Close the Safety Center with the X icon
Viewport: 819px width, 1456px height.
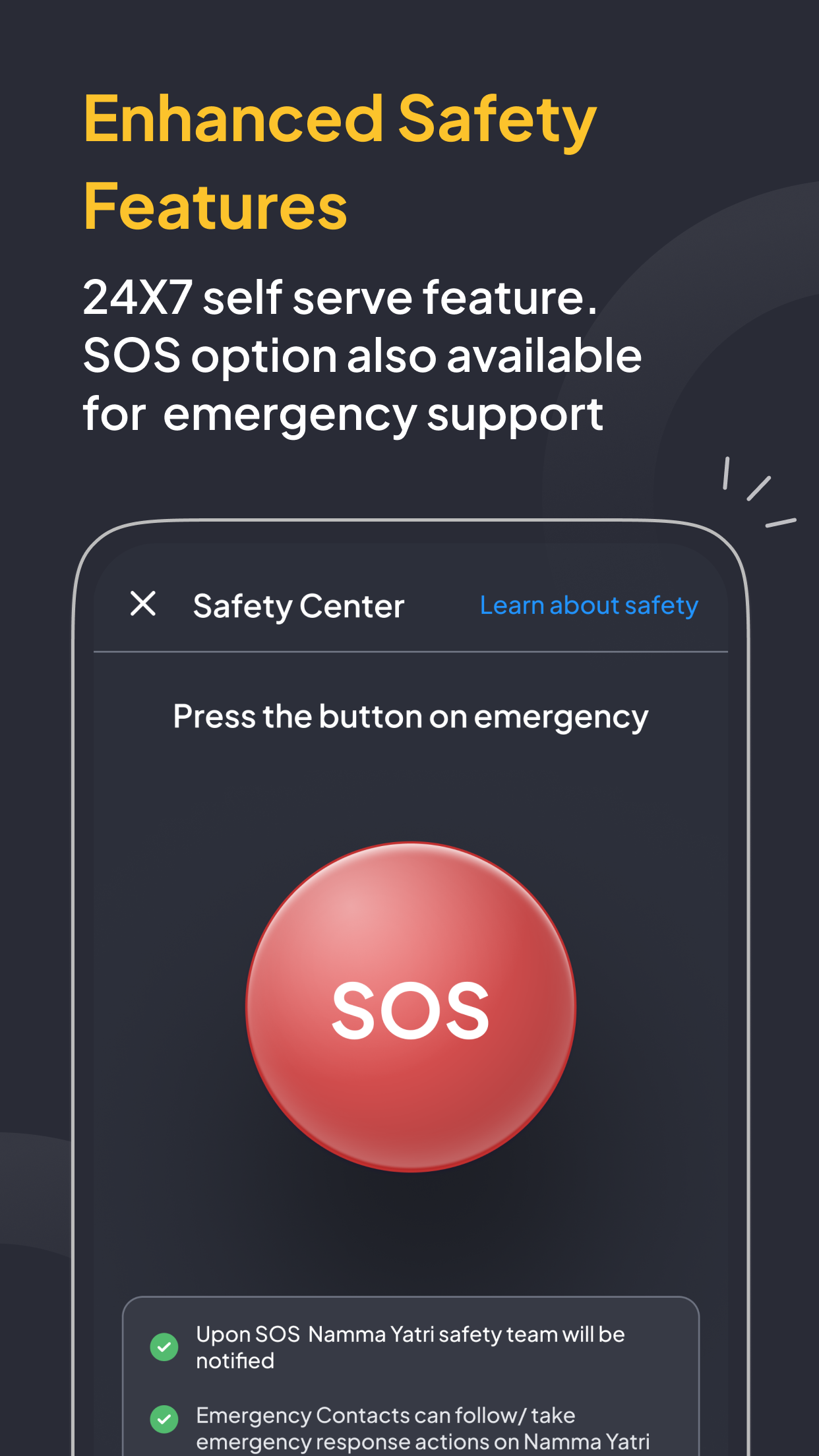tap(143, 604)
